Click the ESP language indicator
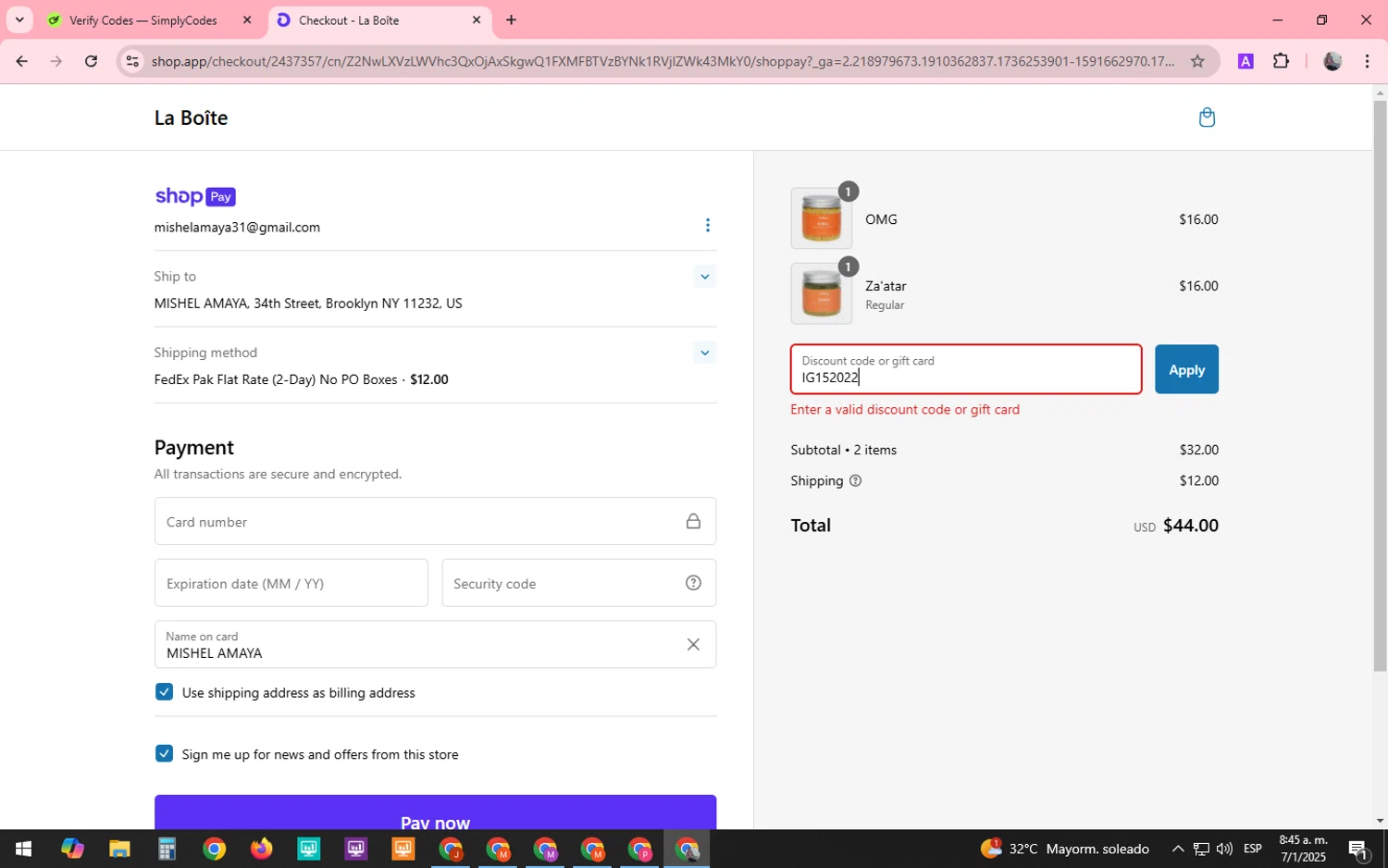Image resolution: width=1388 pixels, height=868 pixels. 1253,849
